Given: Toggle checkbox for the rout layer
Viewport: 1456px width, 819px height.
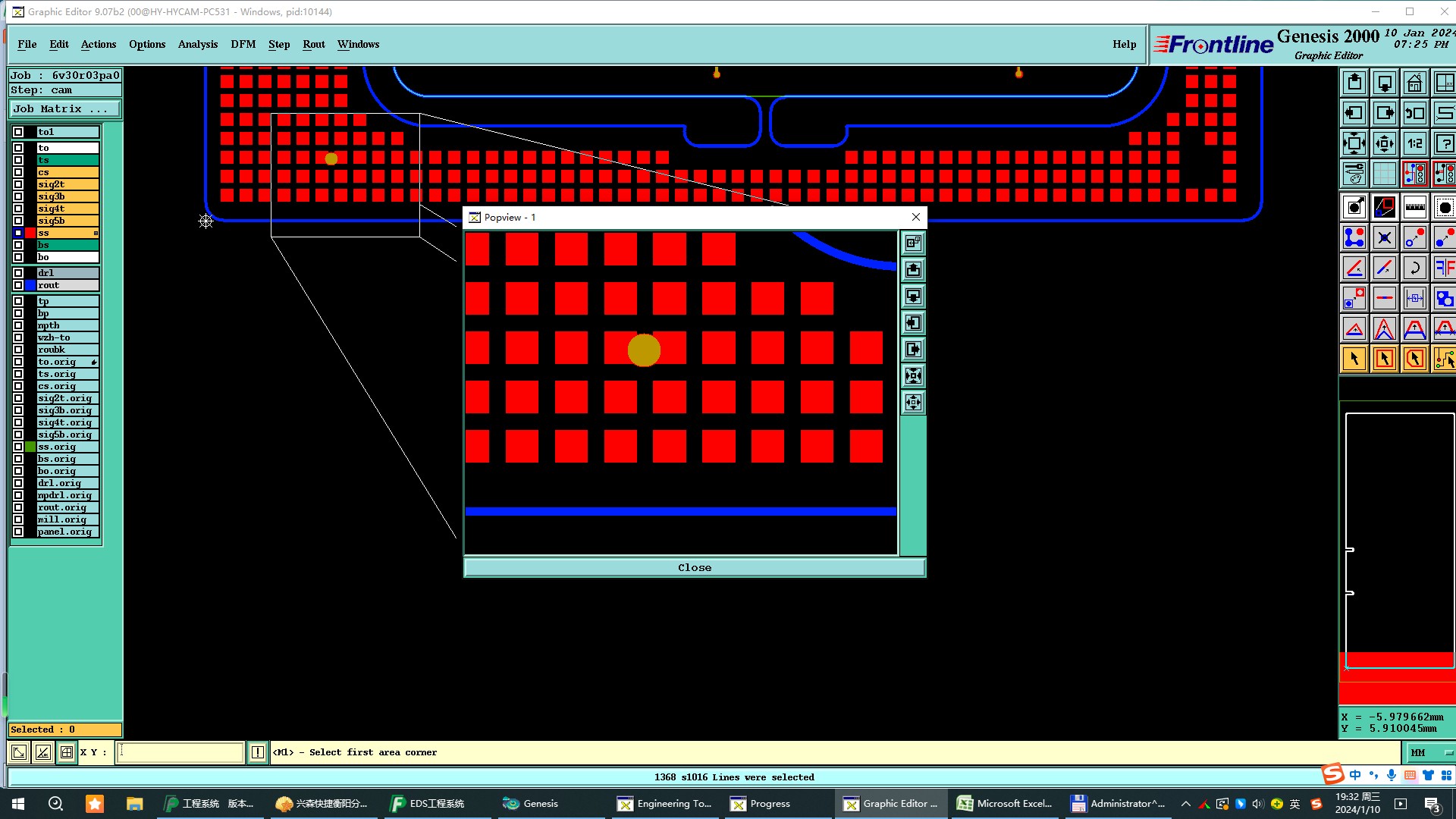Looking at the screenshot, I should coord(18,285).
